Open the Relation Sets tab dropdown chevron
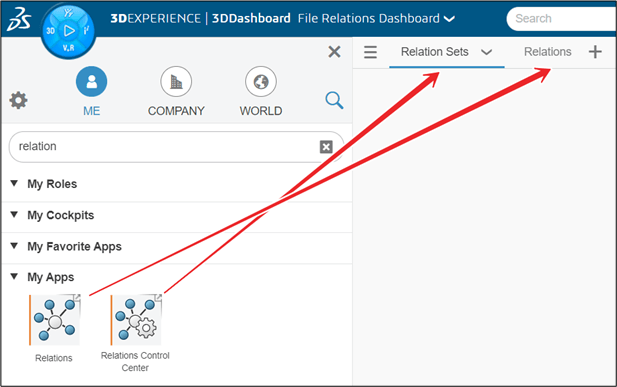 point(487,52)
